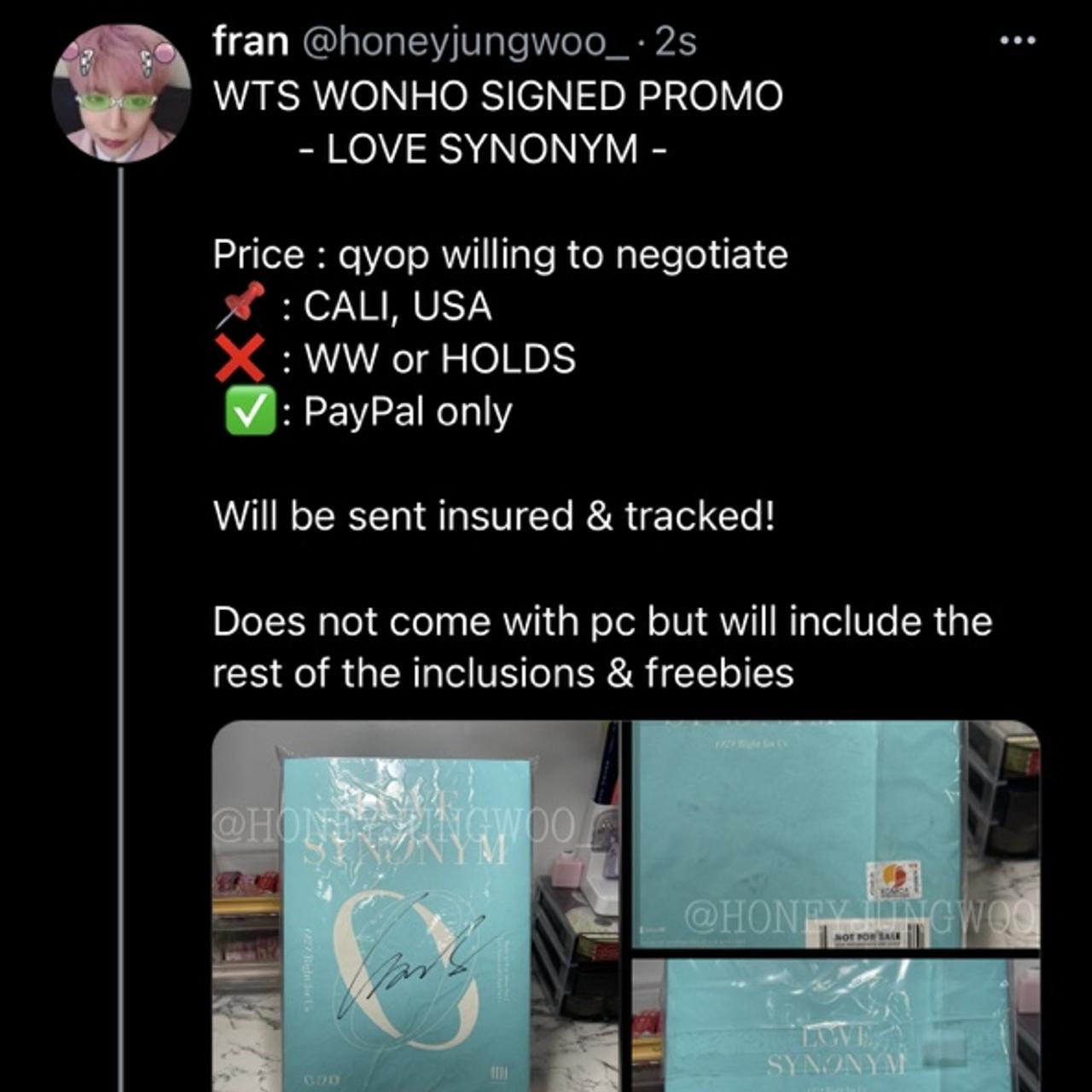
Task: Click the red cross mark emoji
Action: click(239, 359)
